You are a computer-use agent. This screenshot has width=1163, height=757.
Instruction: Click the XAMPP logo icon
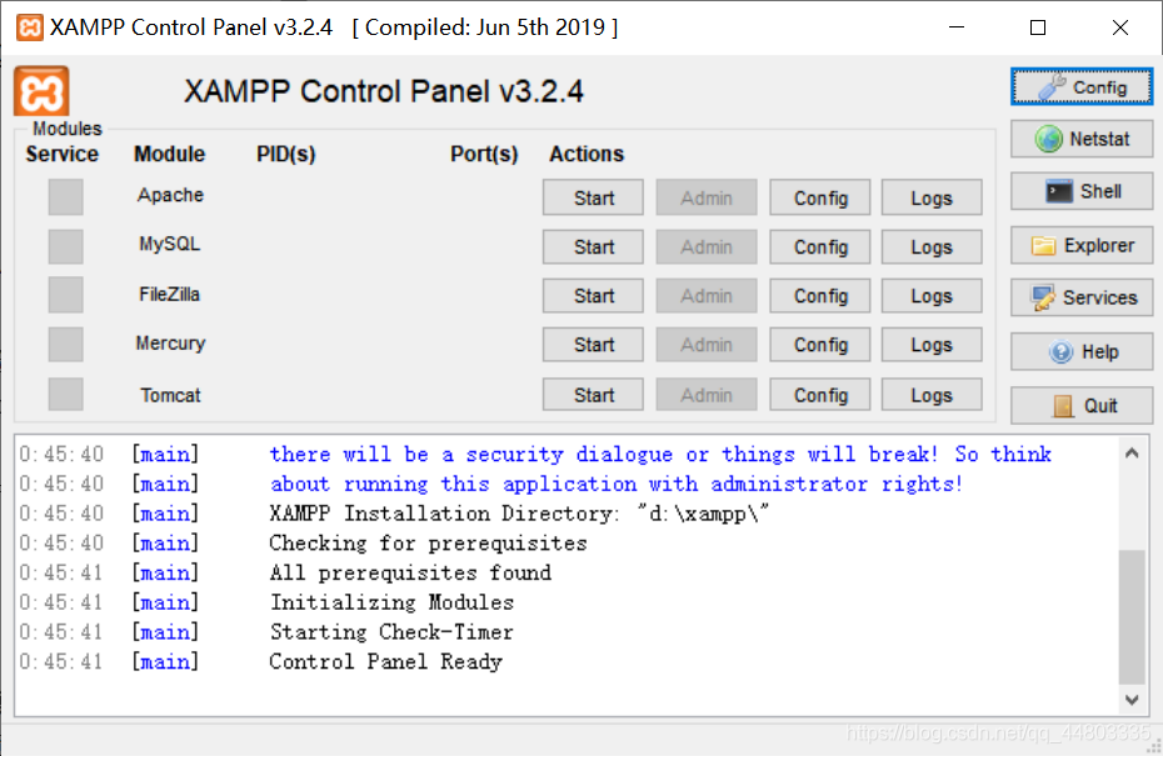pyautogui.click(x=41, y=92)
